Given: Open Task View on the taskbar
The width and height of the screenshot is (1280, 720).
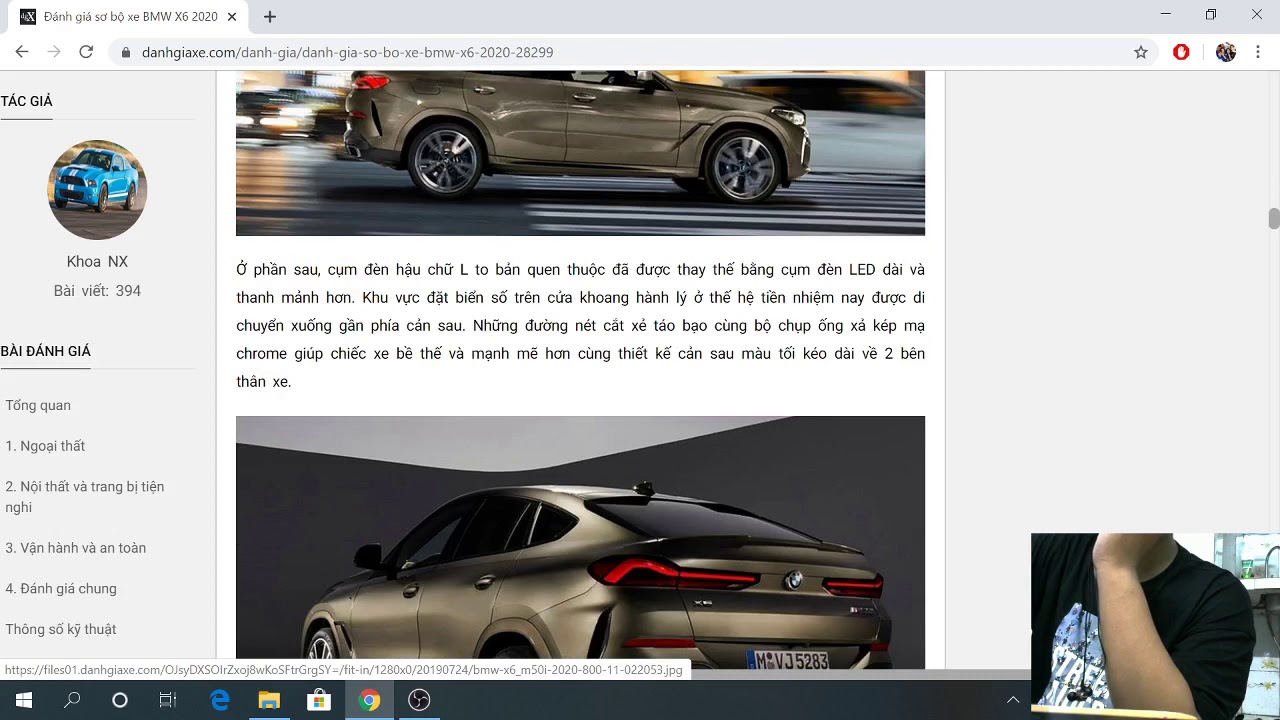Looking at the screenshot, I should (x=168, y=700).
